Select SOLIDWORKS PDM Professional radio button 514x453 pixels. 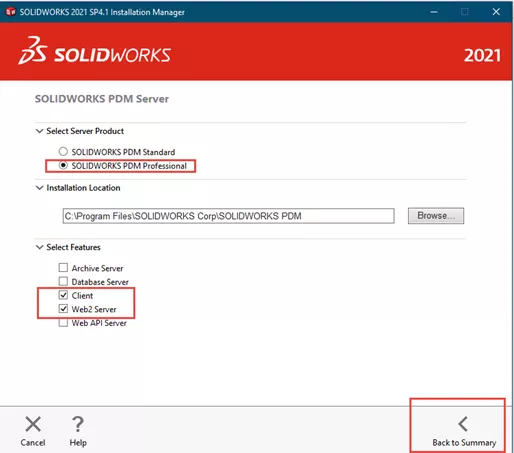coord(63,165)
